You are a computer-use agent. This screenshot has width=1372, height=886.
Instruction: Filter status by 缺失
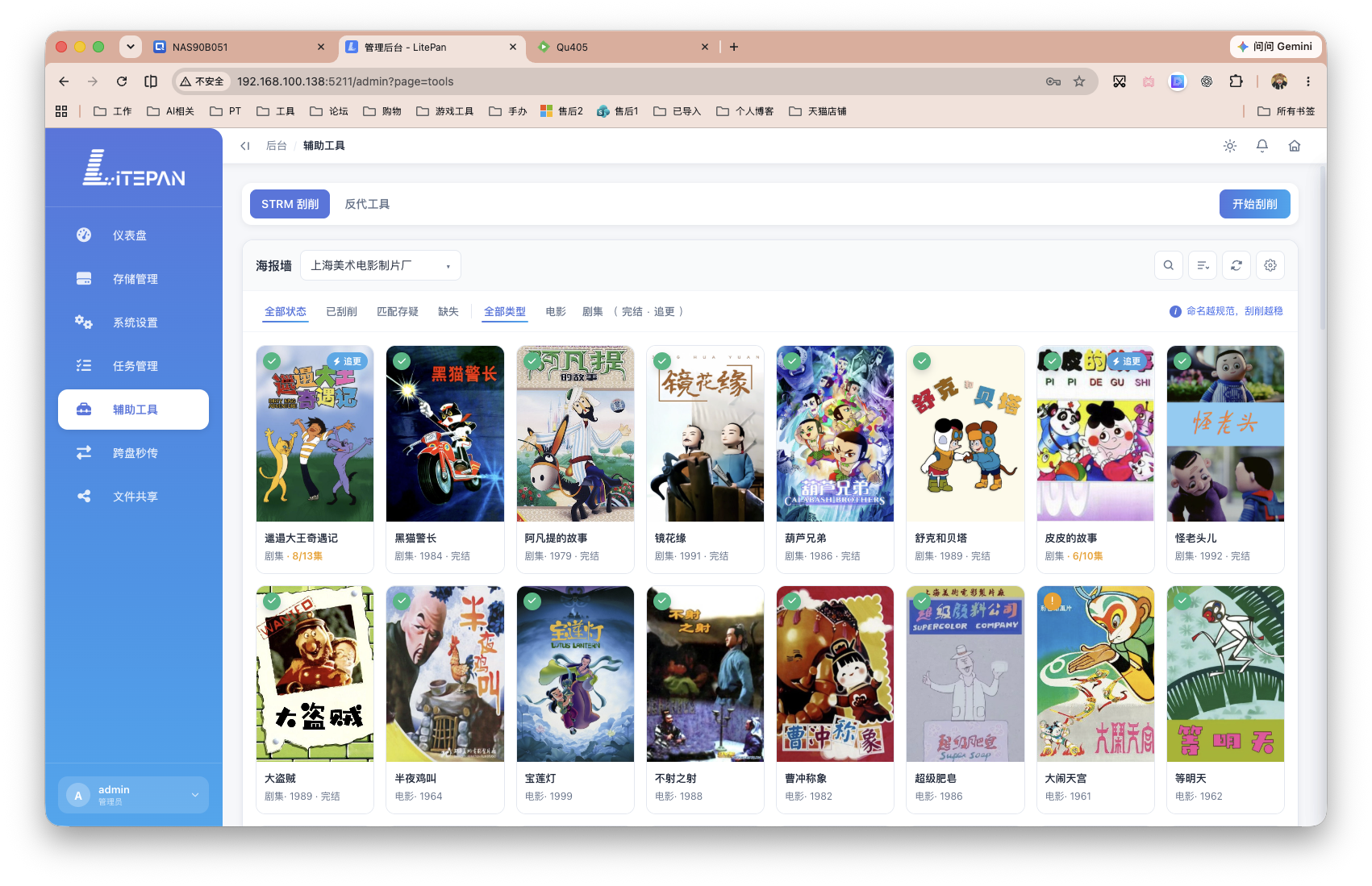coord(448,312)
